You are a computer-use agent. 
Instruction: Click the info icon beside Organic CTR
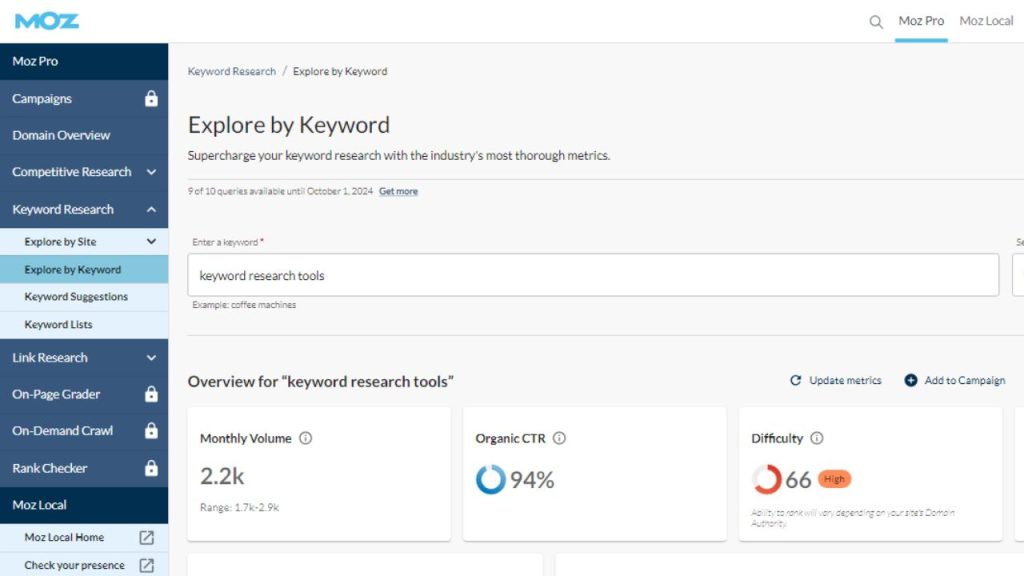(x=559, y=438)
